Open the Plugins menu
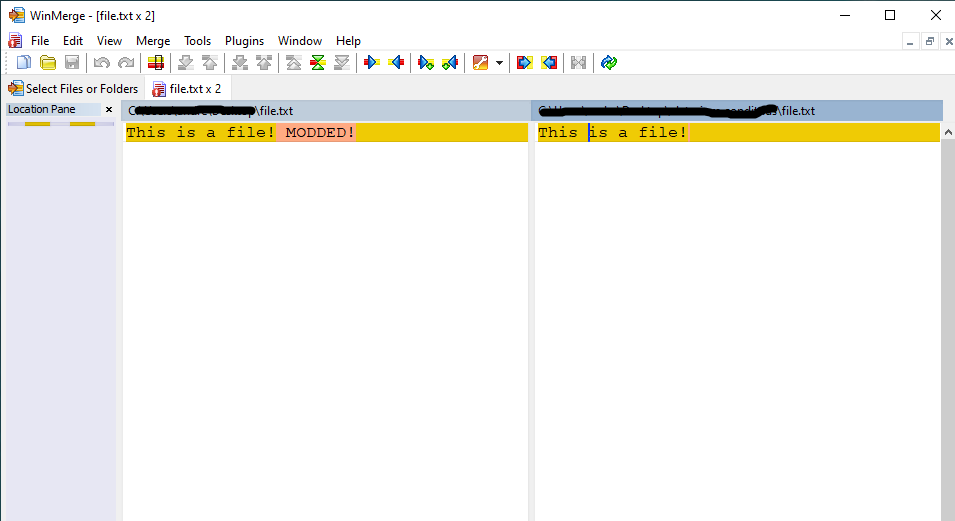This screenshot has height=521, width=955. 244,41
